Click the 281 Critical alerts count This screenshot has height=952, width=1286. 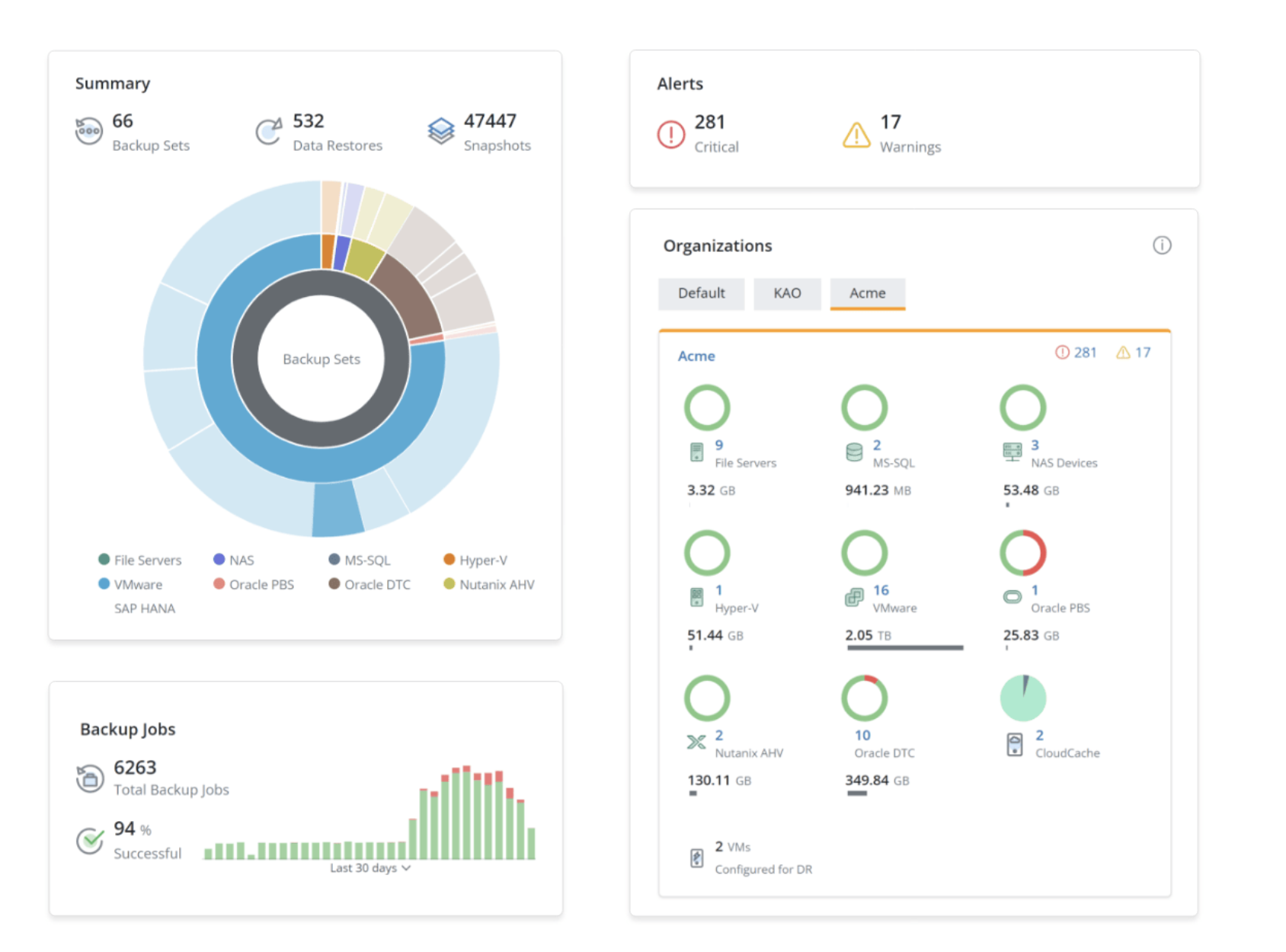[710, 122]
